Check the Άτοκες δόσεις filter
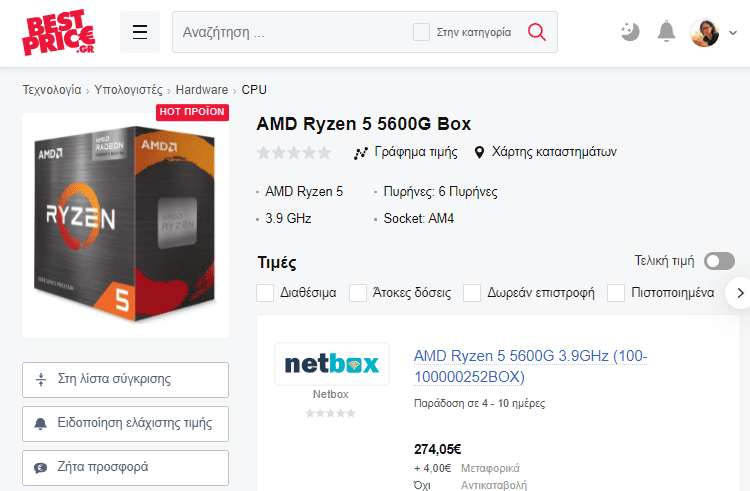Screen dimensions: 750x491 (358, 293)
